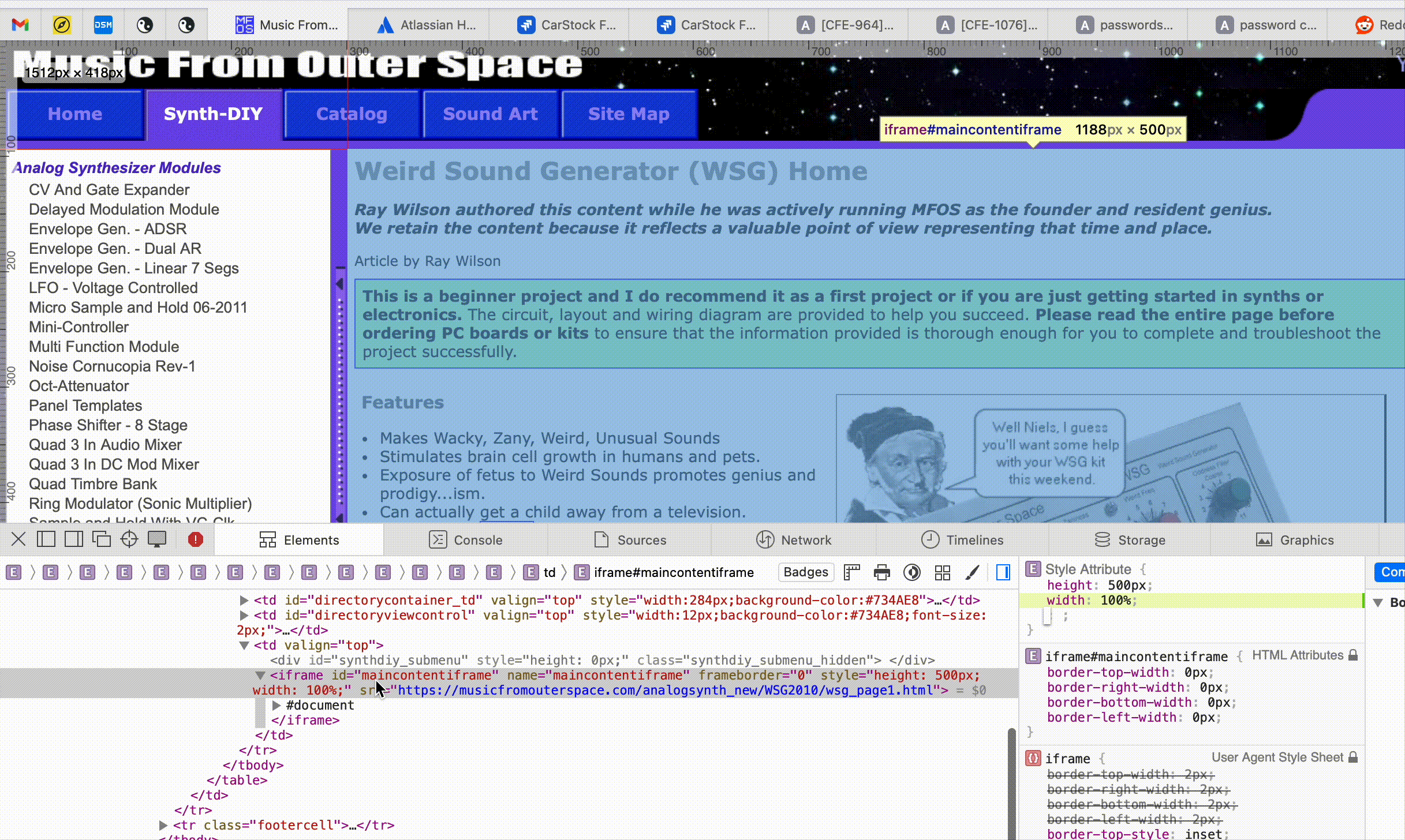Viewport: 1405px width, 840px height.
Task: Edit the width 100% style value
Action: click(x=1115, y=601)
